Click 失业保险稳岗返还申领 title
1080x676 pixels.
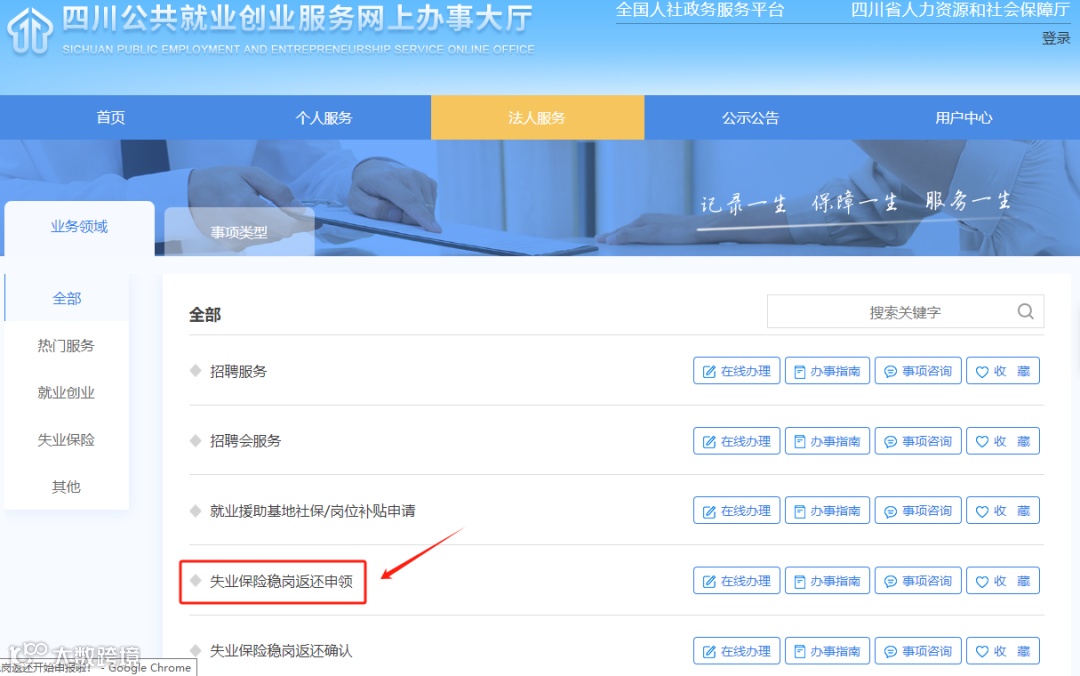coord(281,582)
